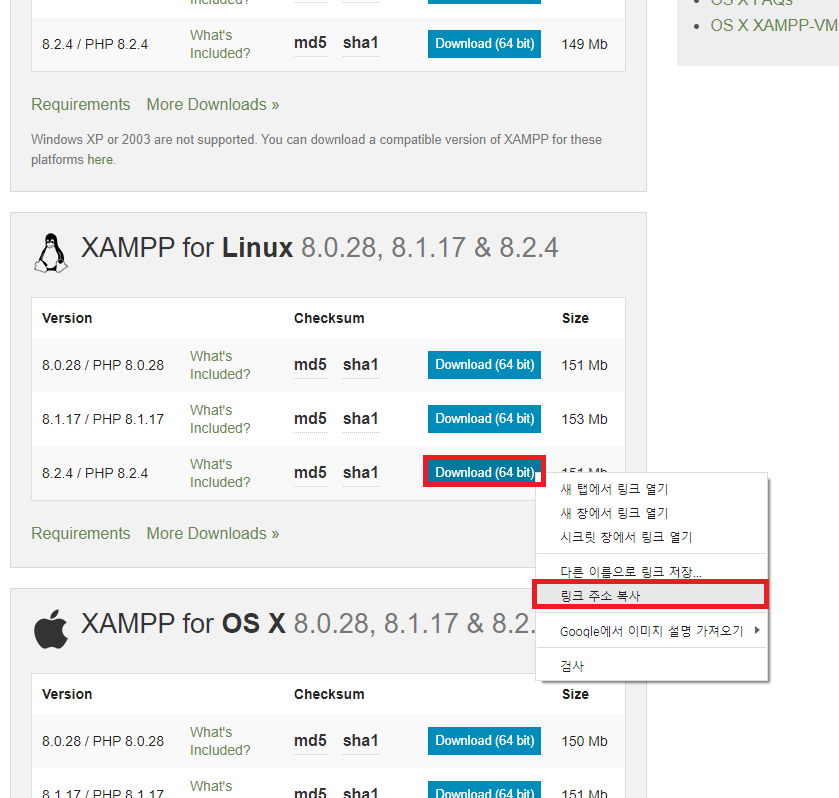Open 'Google에서 이미지 설명 가져오기' menu item
Viewport: 839px width, 798px height.
pyautogui.click(x=652, y=631)
